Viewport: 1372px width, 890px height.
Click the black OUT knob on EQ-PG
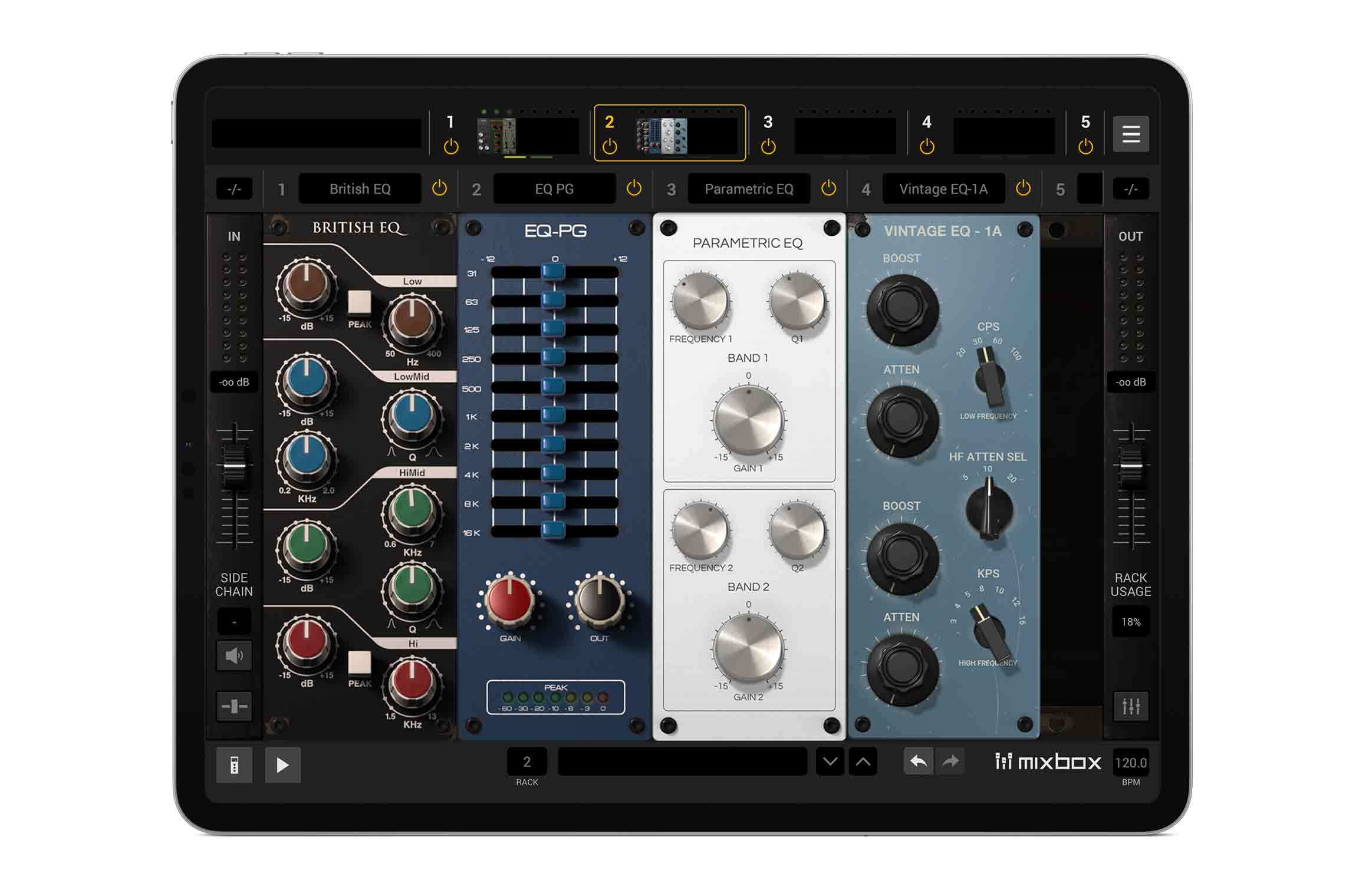click(x=600, y=601)
